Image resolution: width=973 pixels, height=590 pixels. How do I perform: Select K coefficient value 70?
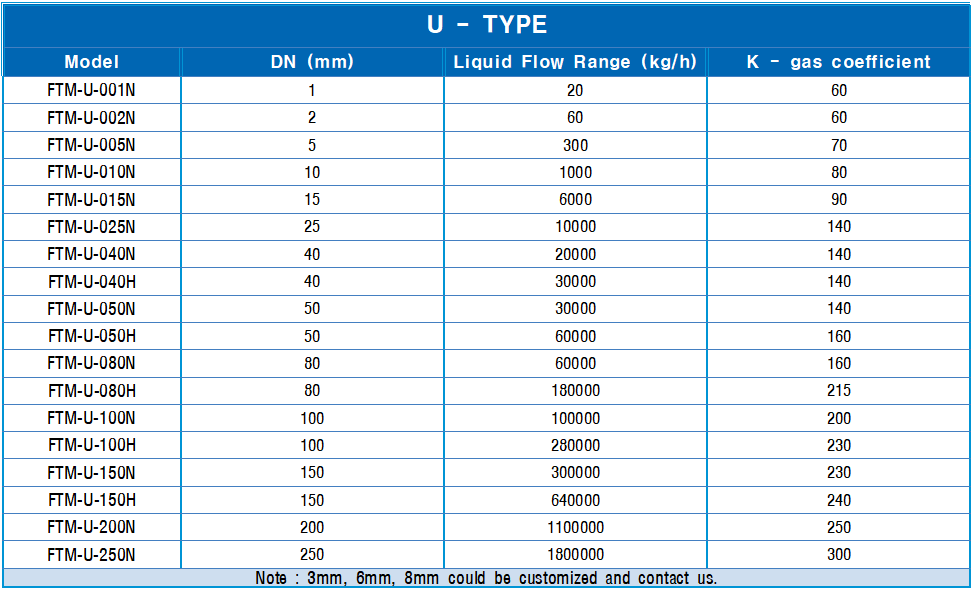(x=839, y=145)
